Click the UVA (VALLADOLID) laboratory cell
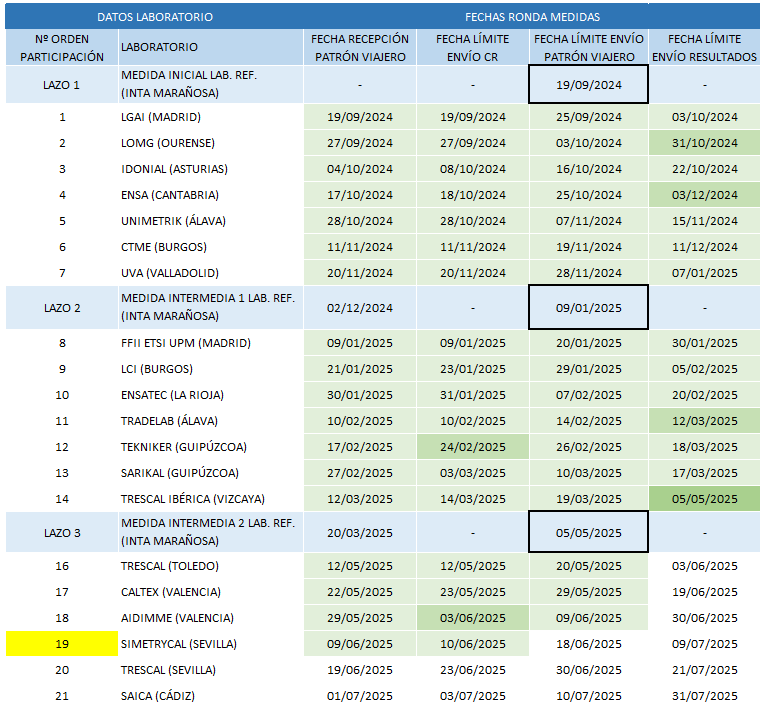760x706 pixels. pyautogui.click(x=211, y=273)
